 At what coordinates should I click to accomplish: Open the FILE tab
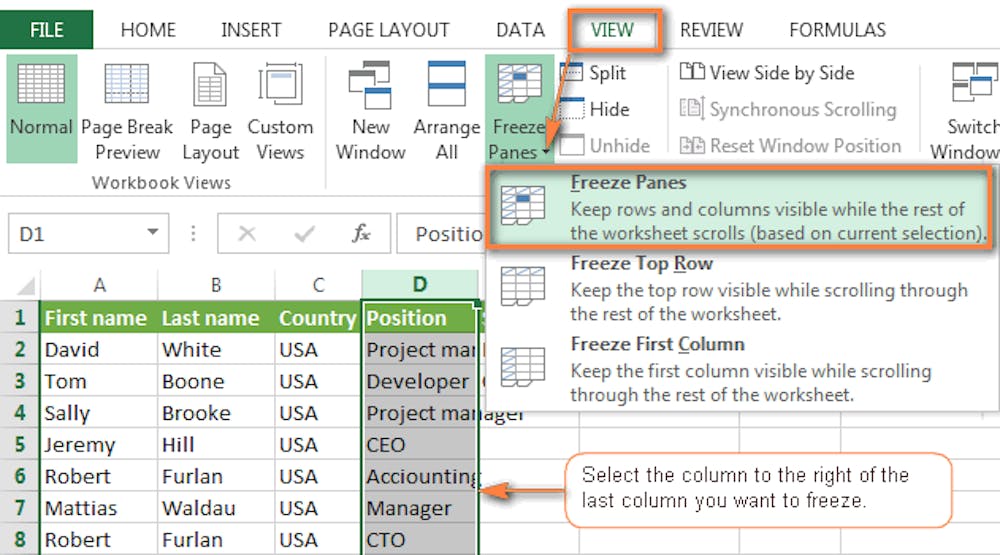click(47, 30)
